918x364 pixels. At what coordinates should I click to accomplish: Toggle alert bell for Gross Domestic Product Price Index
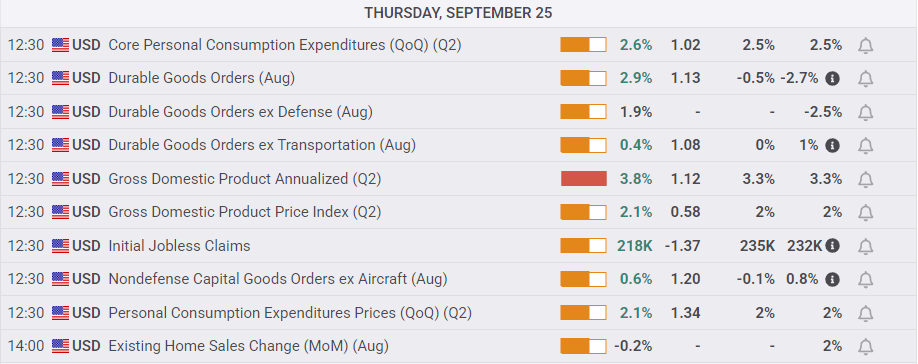[865, 212]
